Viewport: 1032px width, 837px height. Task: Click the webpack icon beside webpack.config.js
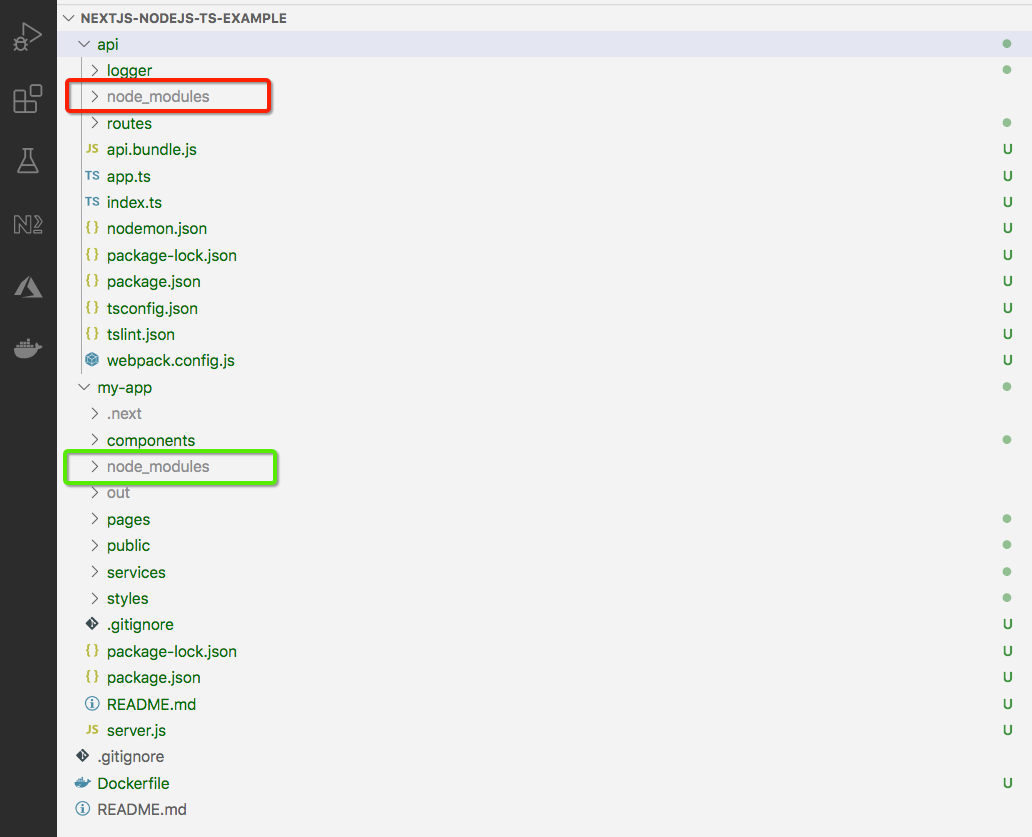[92, 360]
